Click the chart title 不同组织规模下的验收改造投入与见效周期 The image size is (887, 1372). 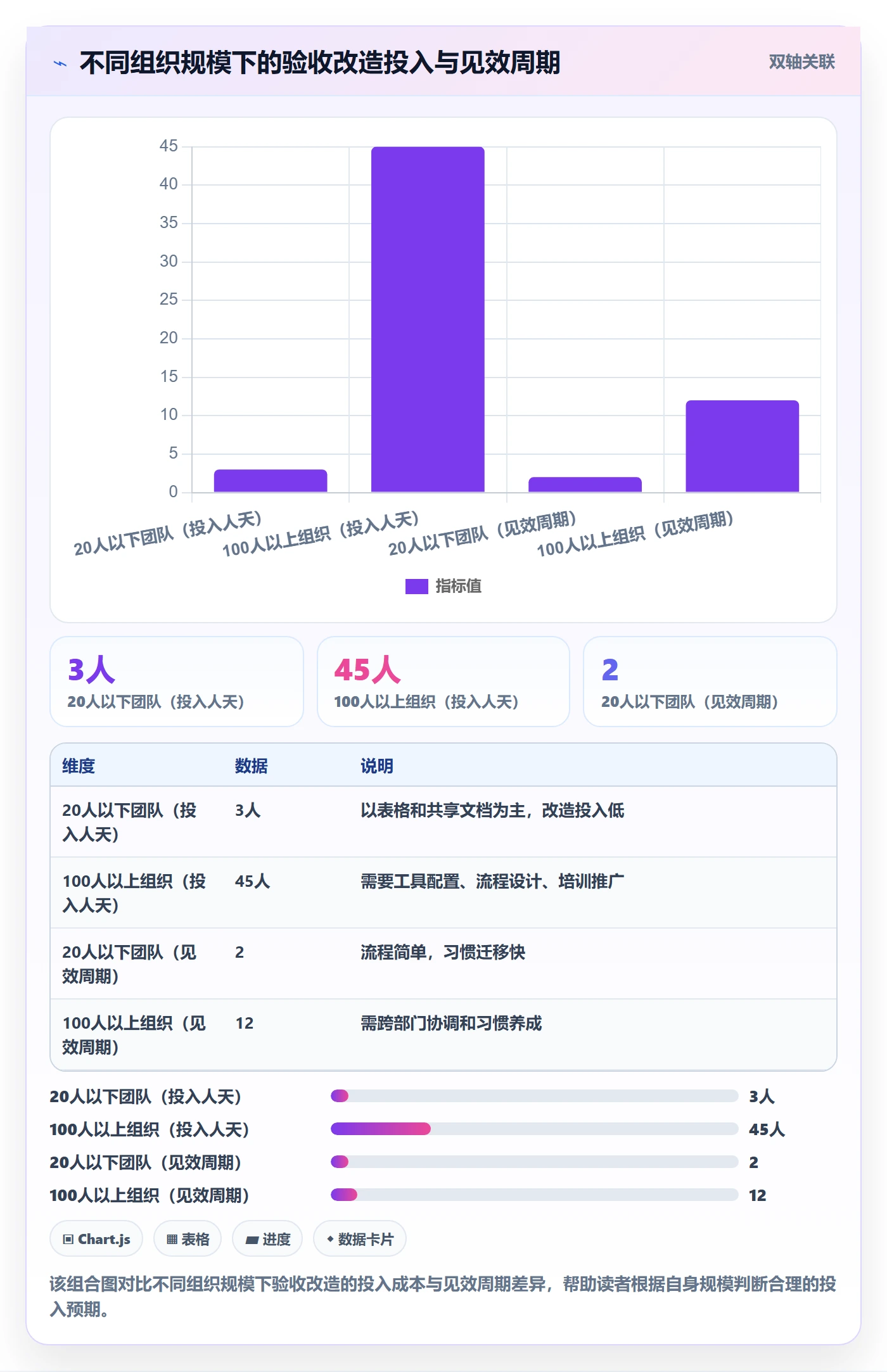click(x=320, y=63)
